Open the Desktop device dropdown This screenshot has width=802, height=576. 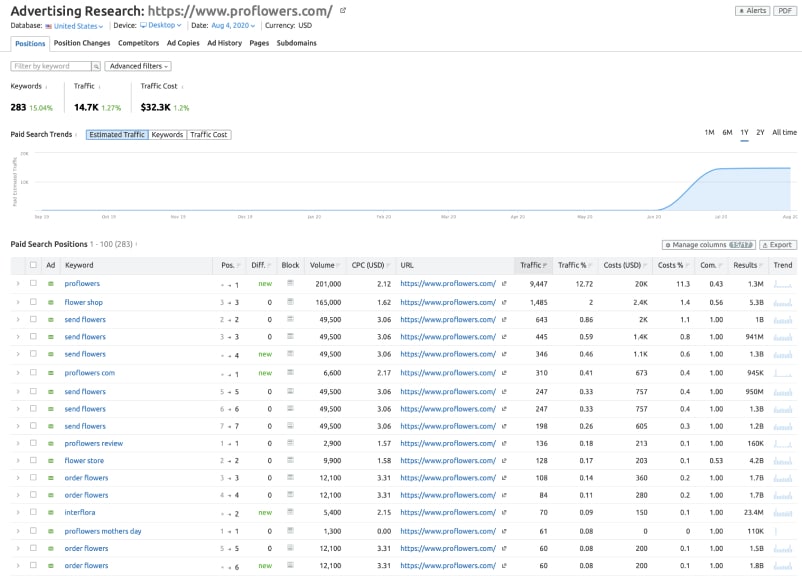161,25
